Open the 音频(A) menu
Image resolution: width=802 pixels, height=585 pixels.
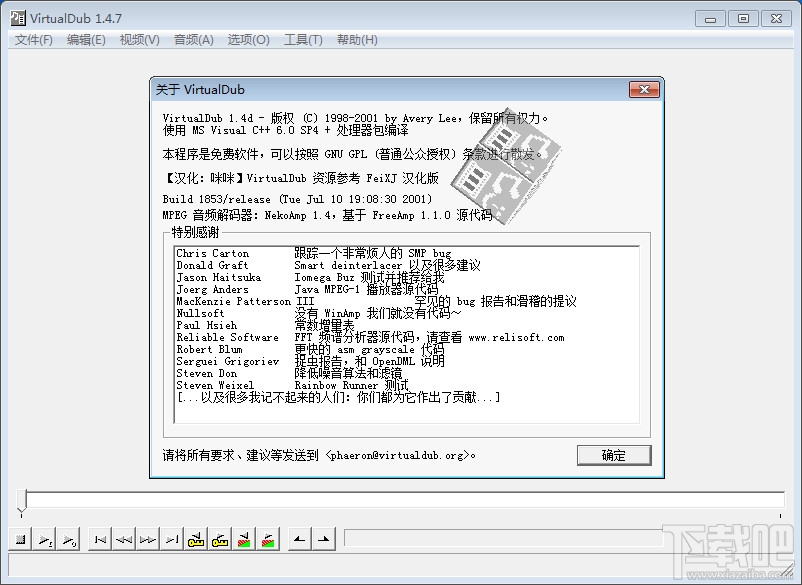193,40
